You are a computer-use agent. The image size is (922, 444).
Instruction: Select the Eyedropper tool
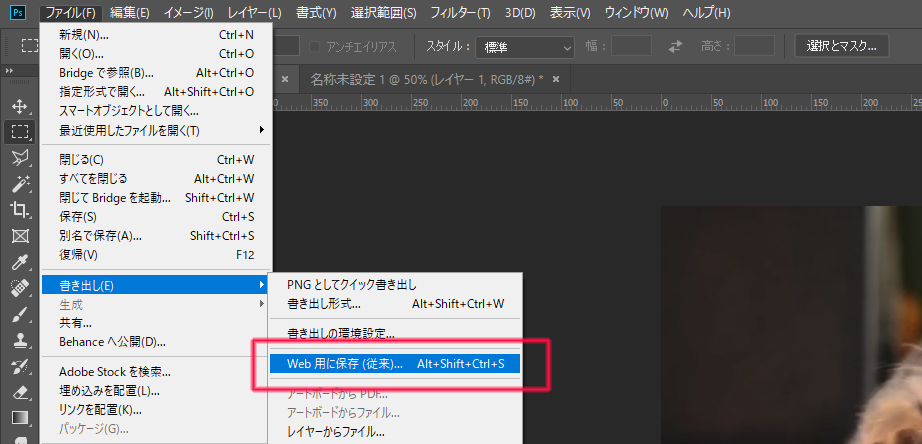20,262
